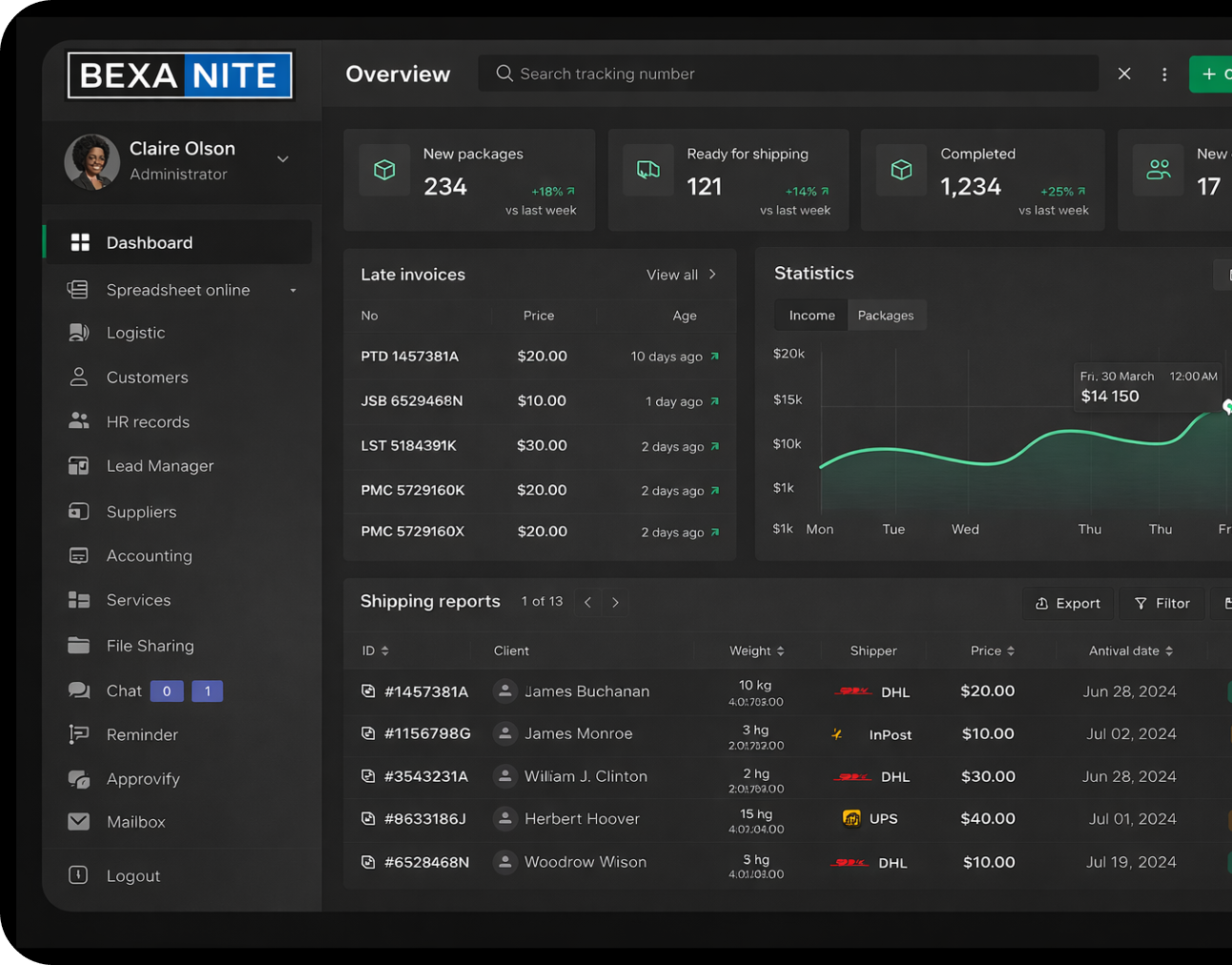Open the three-dot options menu
Image resolution: width=1232 pixels, height=965 pixels.
[x=1164, y=74]
